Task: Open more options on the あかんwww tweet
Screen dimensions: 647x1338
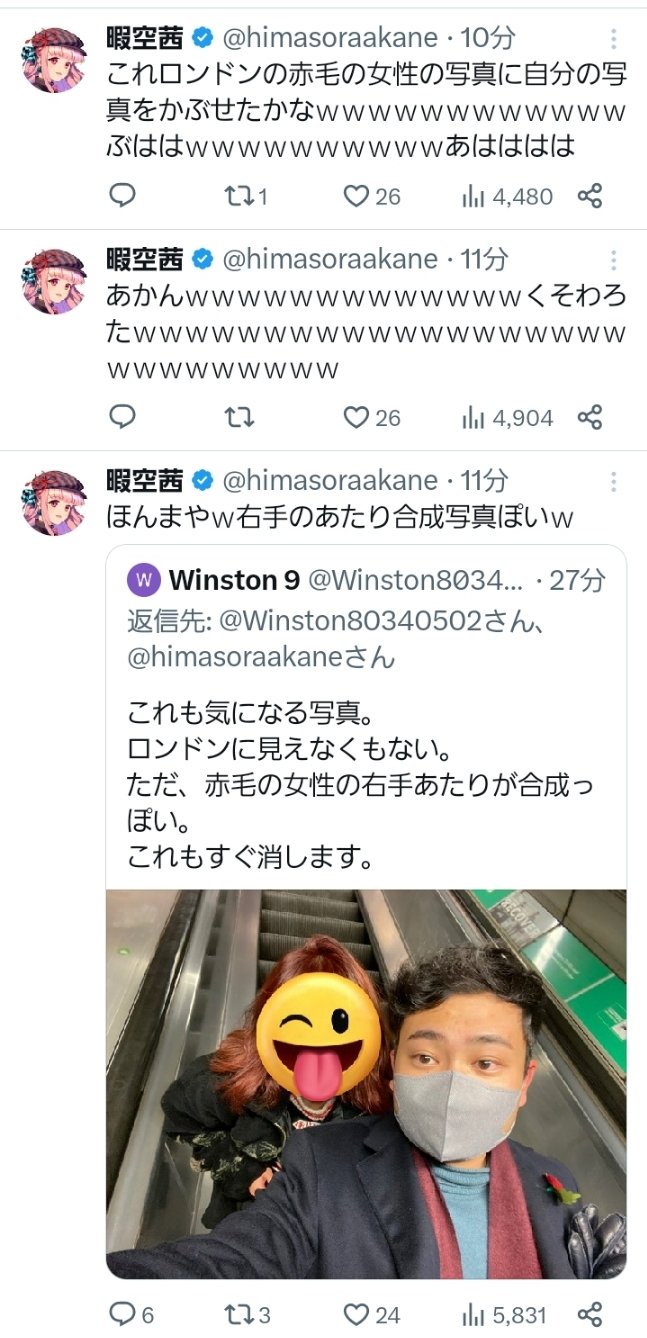Action: [613, 260]
